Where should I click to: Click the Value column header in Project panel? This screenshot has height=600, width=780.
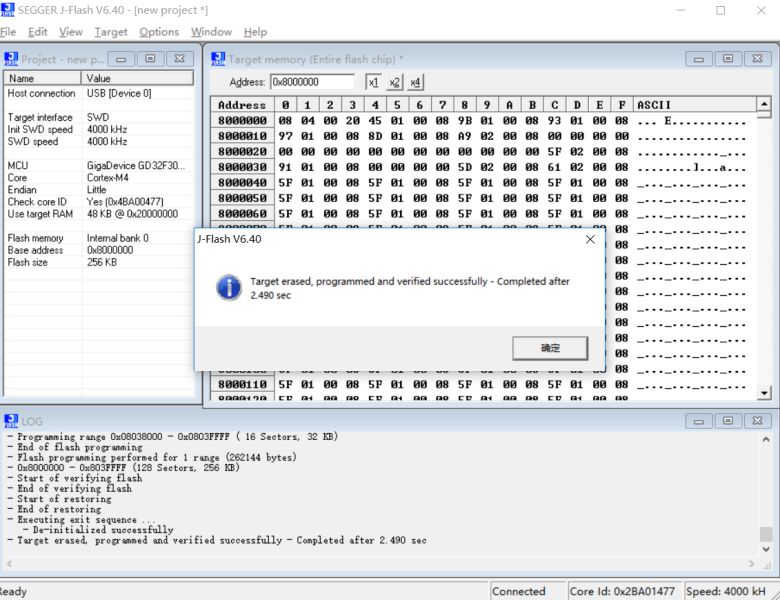[x=137, y=78]
